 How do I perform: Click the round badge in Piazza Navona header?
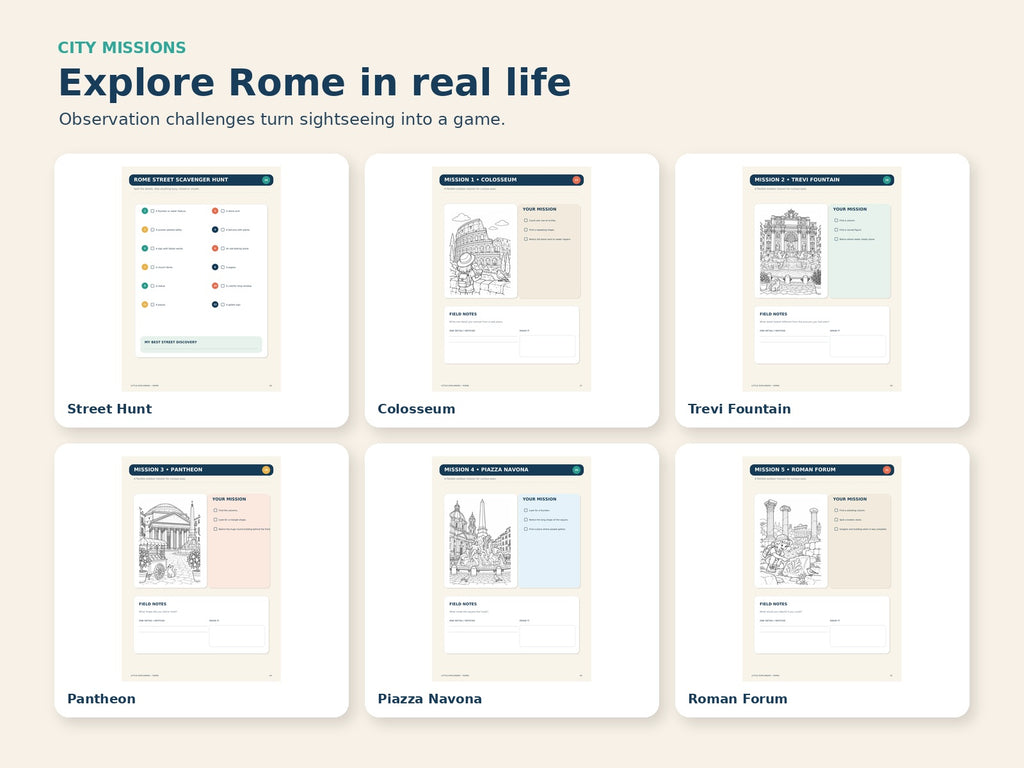pyautogui.click(x=577, y=470)
